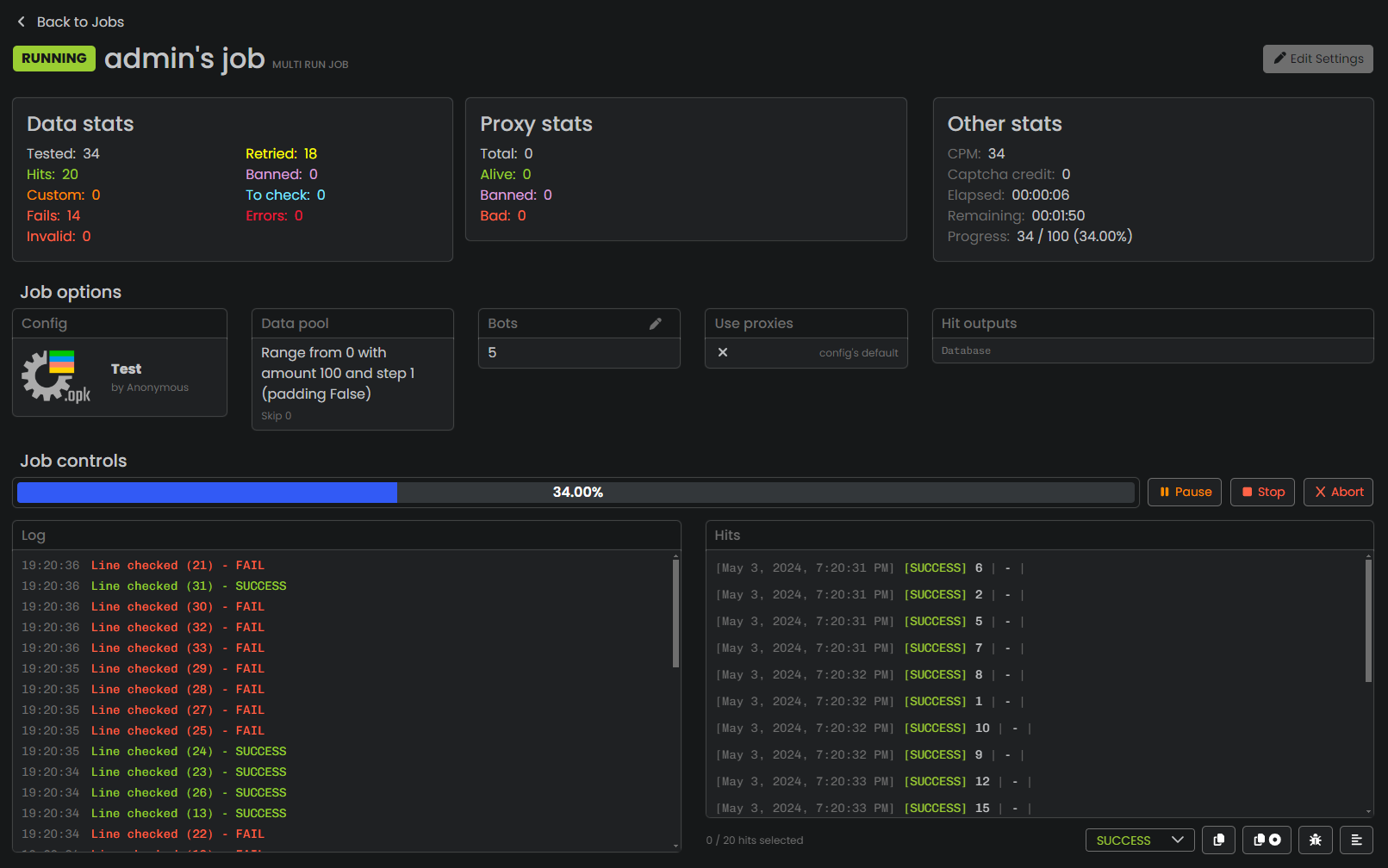
Task: Click the RUNNING status badge
Action: point(54,59)
